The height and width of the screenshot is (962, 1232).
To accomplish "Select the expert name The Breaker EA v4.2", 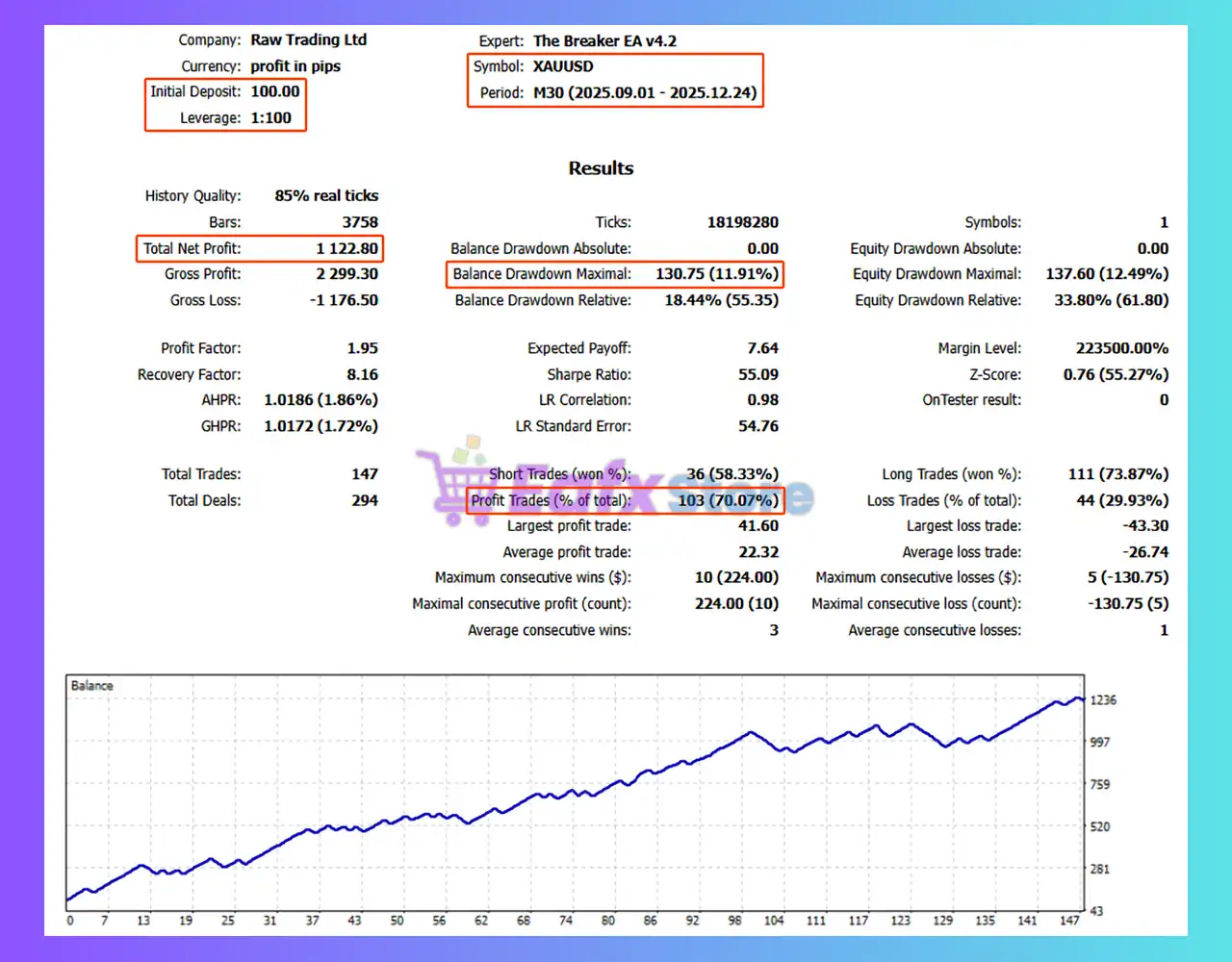I will [604, 41].
